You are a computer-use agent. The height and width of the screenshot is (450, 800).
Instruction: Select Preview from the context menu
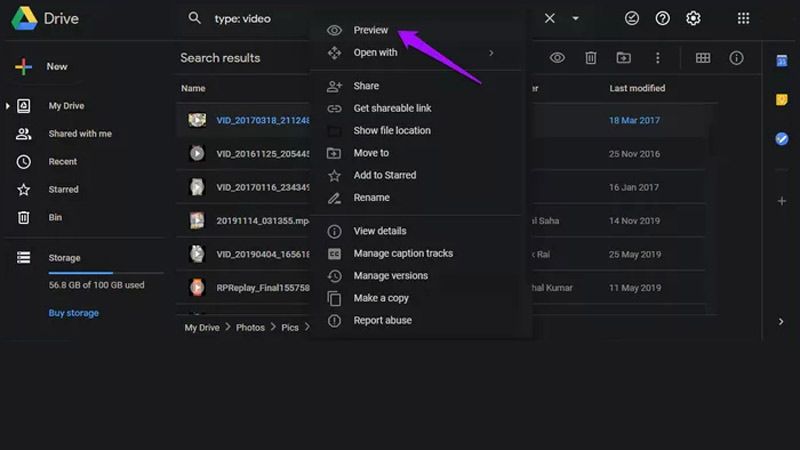click(x=371, y=30)
